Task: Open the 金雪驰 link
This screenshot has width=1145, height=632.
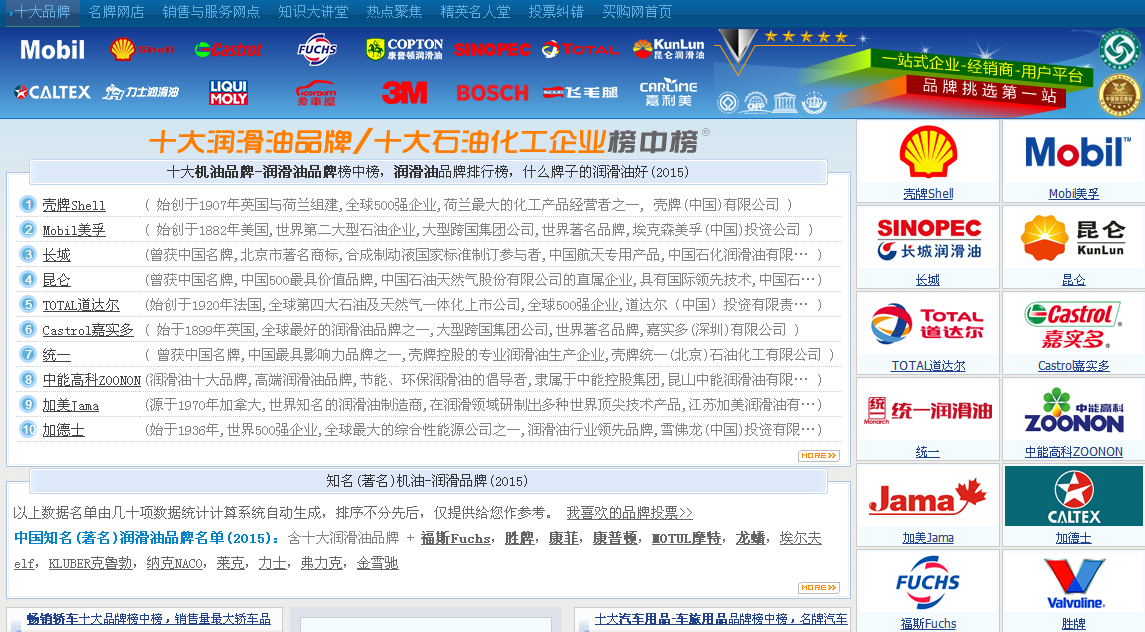Action: pos(378,563)
